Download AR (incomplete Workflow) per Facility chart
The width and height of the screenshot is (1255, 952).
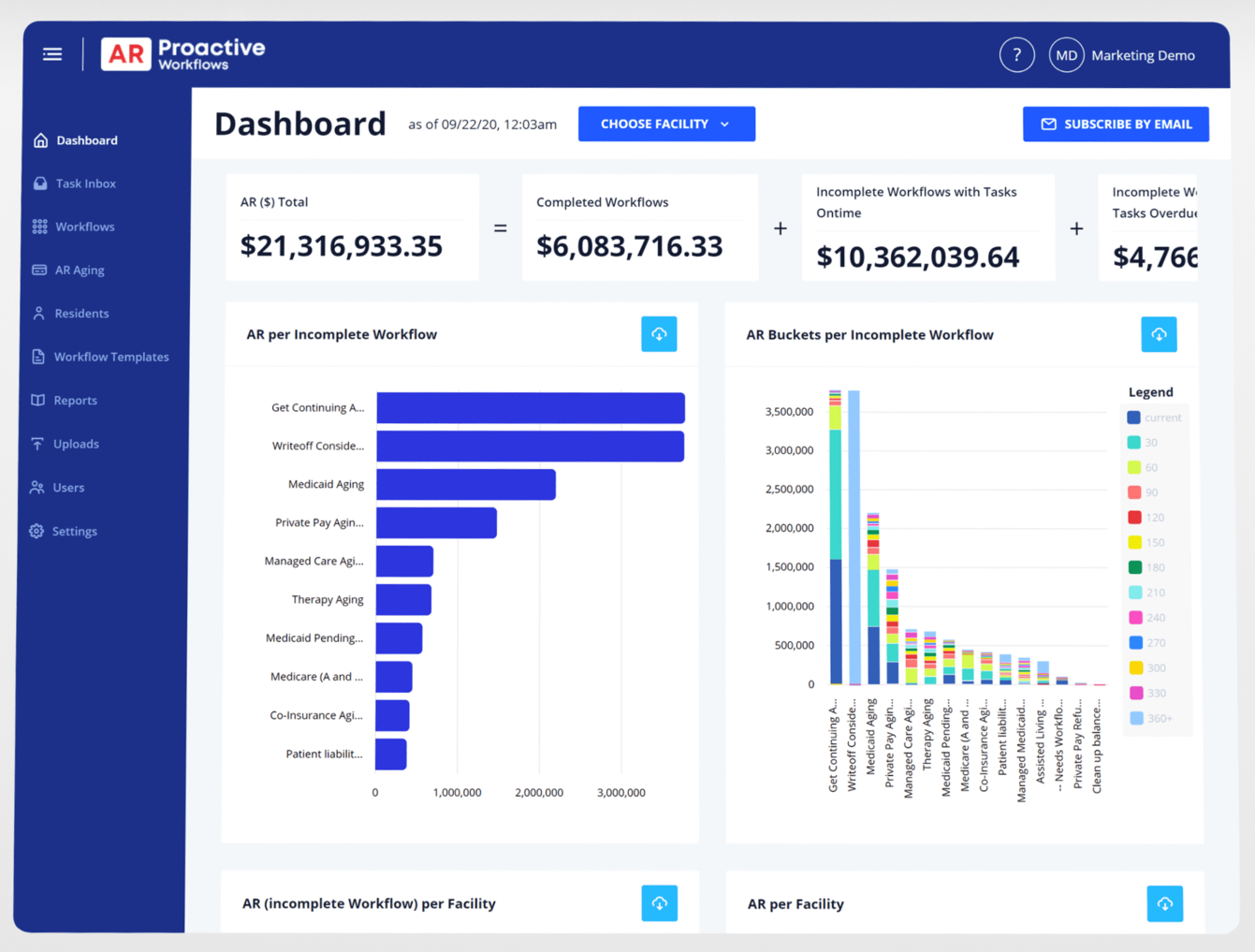[659, 903]
